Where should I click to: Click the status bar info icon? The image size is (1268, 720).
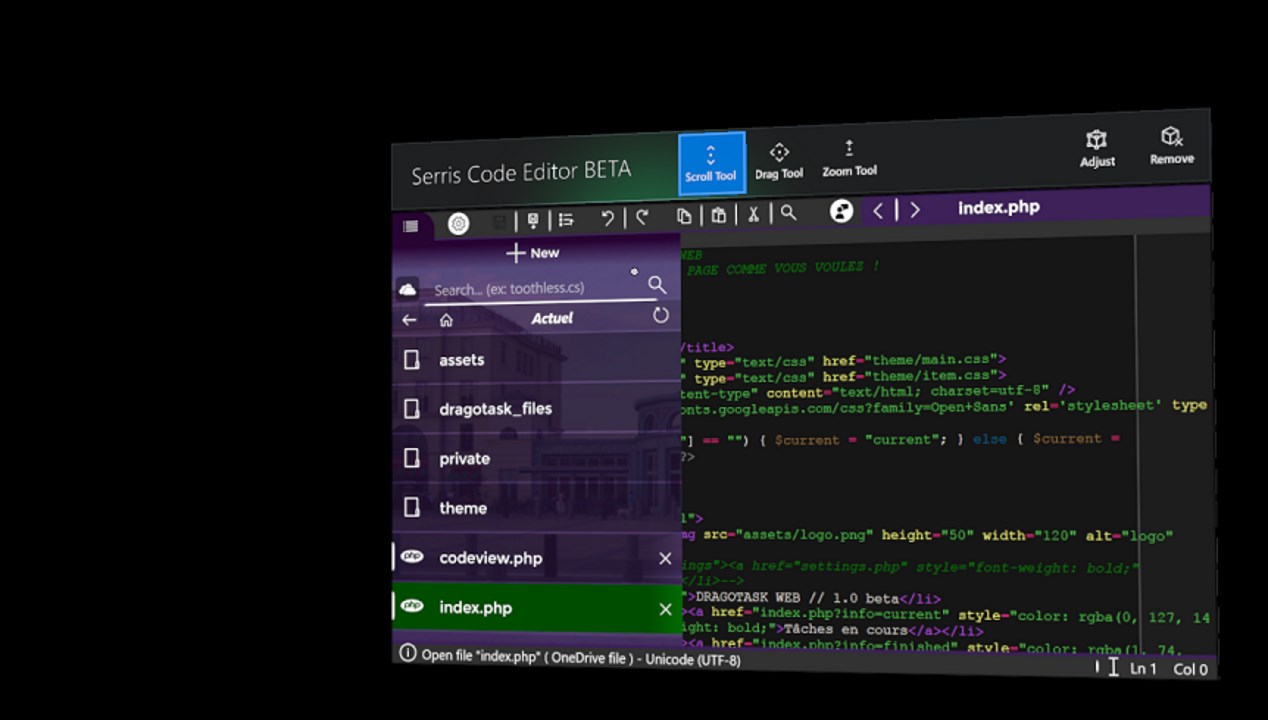[x=407, y=653]
